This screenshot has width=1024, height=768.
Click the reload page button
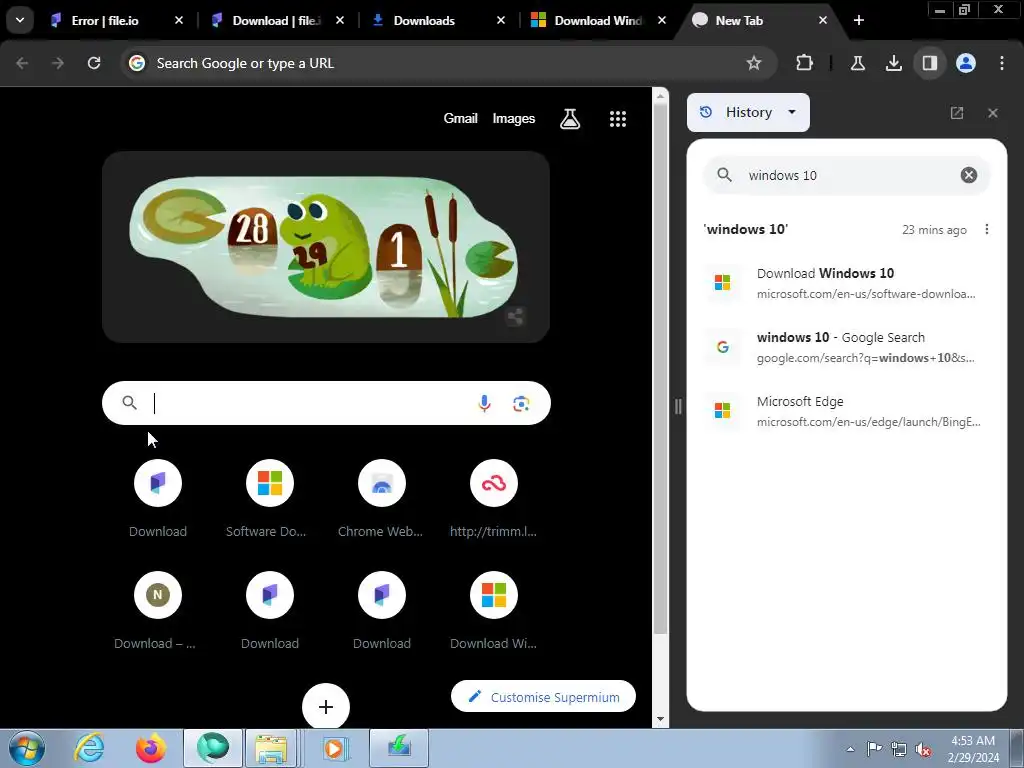(94, 63)
